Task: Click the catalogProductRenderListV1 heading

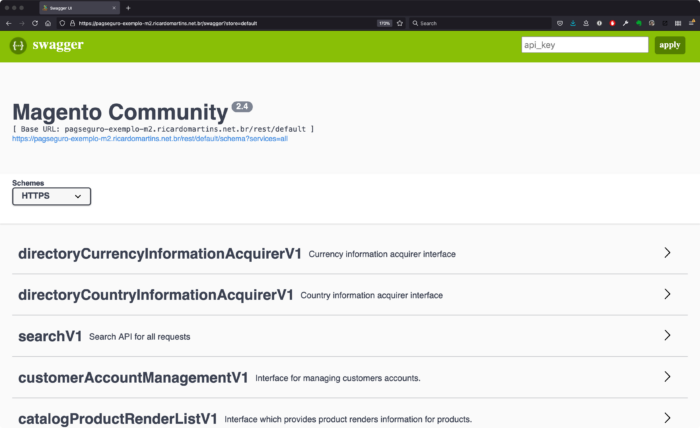Action: (x=118, y=419)
